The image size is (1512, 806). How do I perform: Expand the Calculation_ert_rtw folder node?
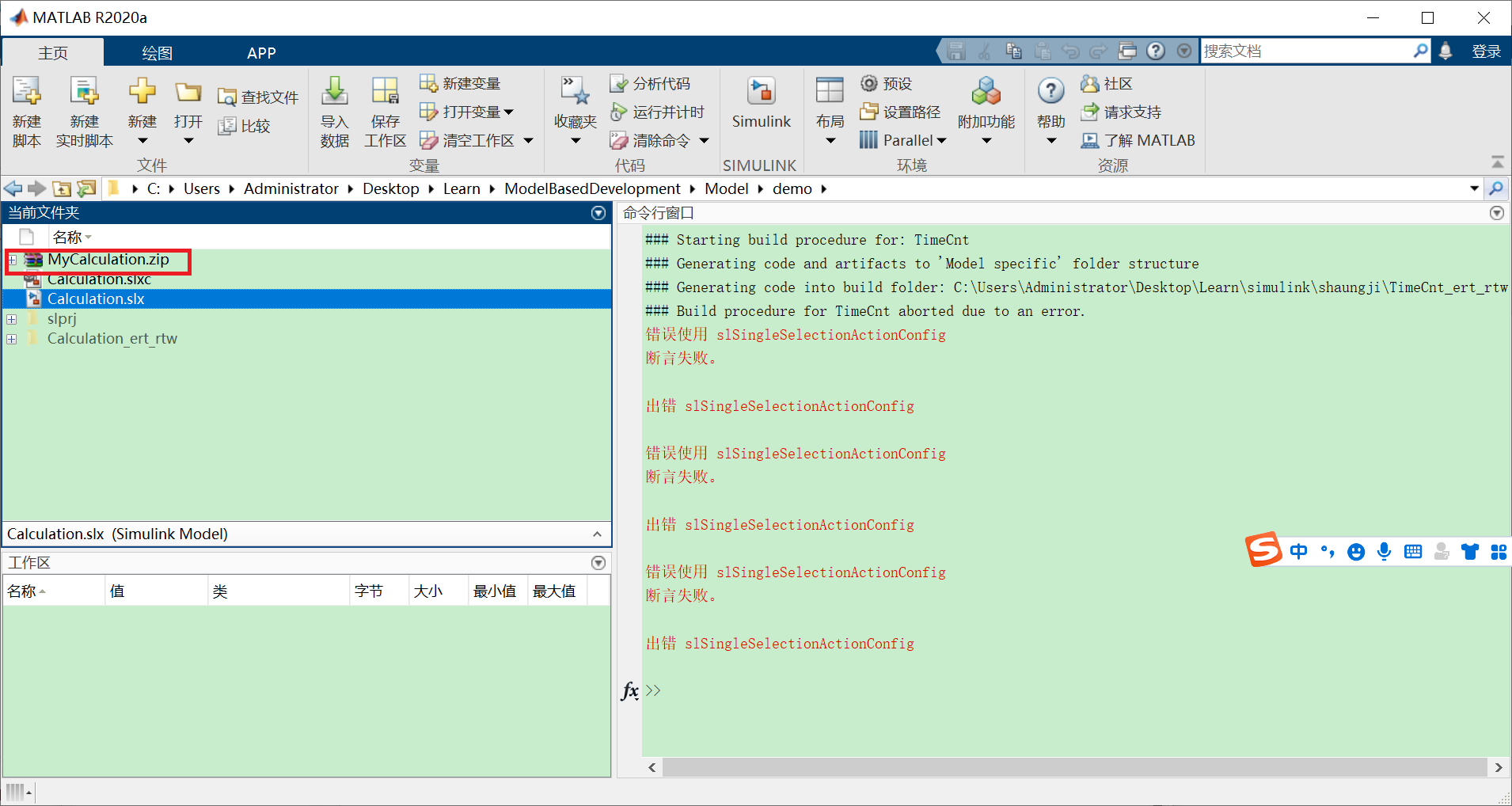[x=12, y=339]
